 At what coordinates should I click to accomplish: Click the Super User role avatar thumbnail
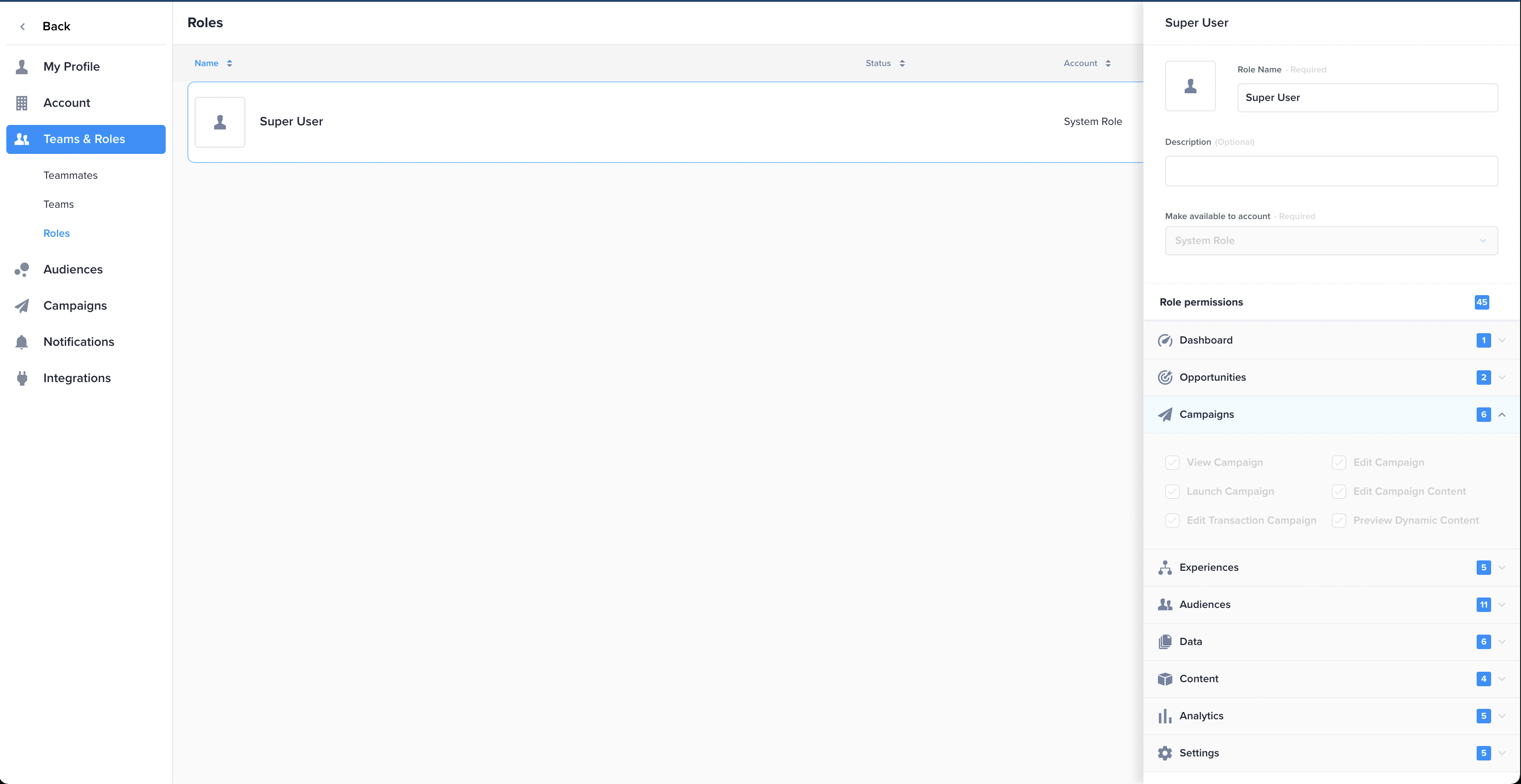tap(220, 122)
